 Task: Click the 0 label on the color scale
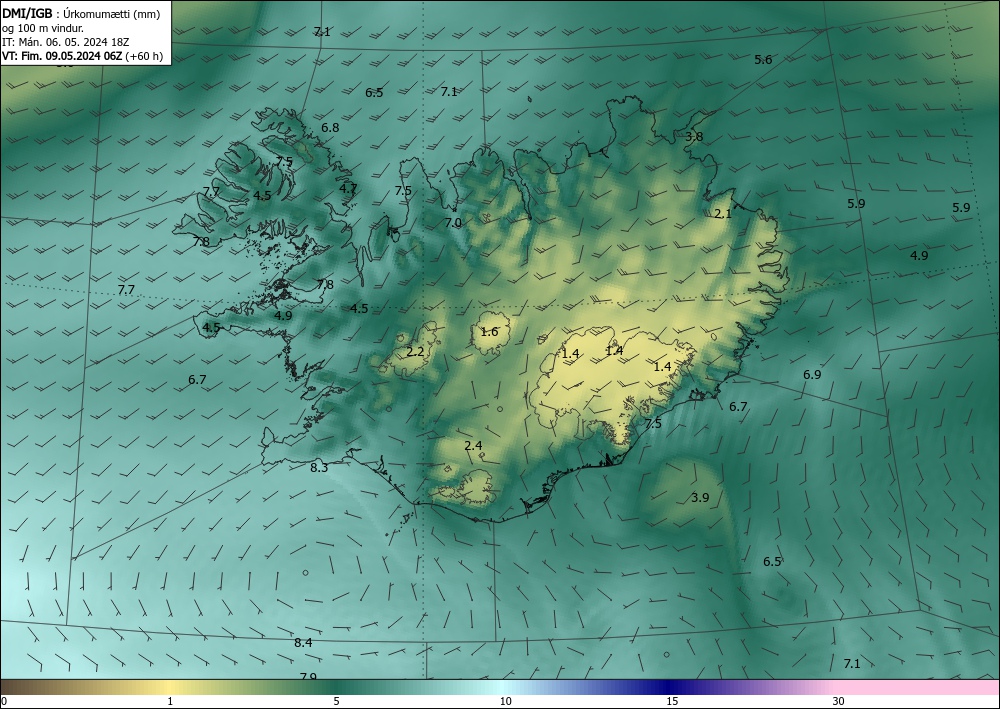click(x=4, y=701)
